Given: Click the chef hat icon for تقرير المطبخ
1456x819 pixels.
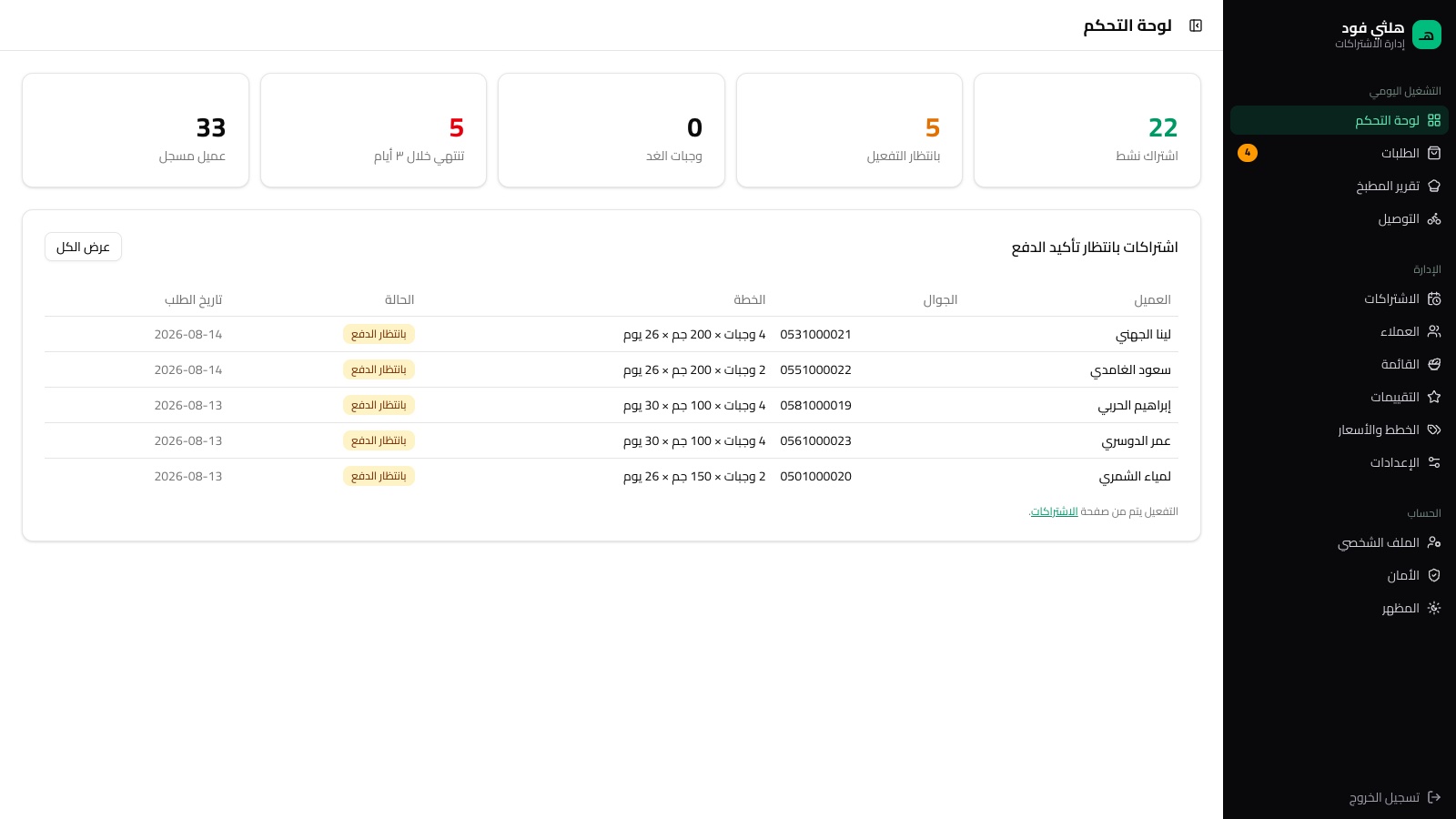Looking at the screenshot, I should click(x=1434, y=186).
